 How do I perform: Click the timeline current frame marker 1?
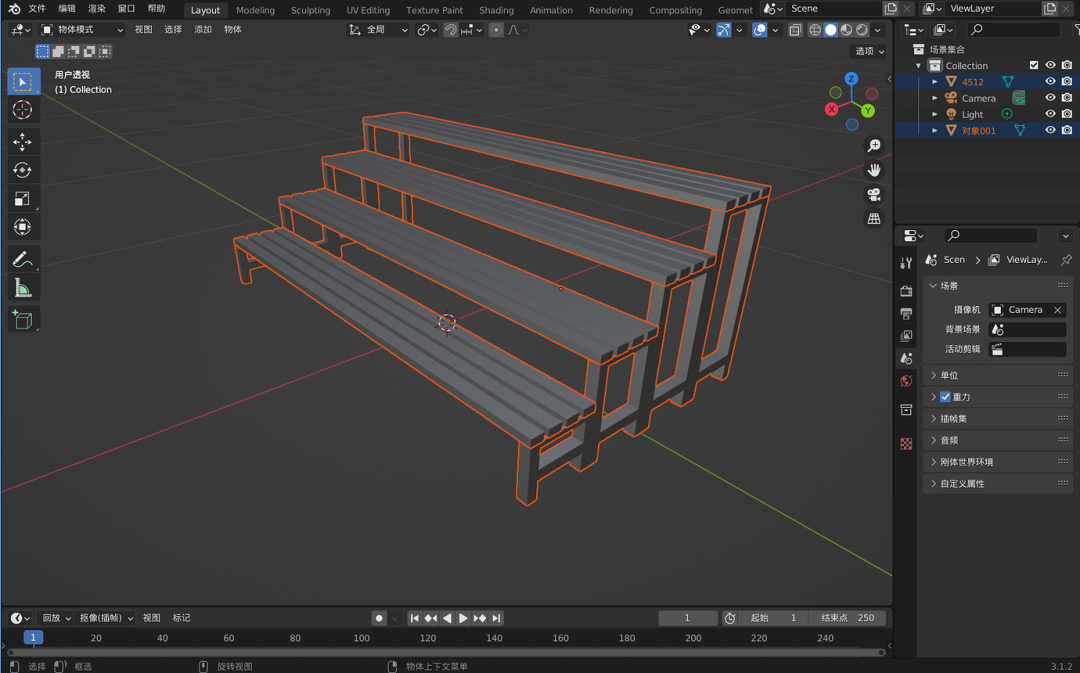pos(33,637)
